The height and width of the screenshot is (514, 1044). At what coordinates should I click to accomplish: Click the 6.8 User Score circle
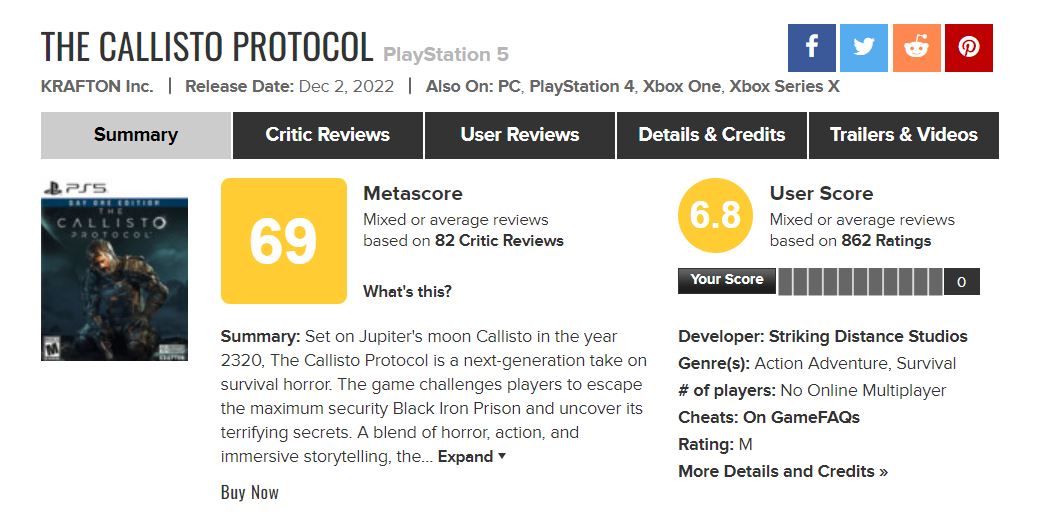click(715, 216)
